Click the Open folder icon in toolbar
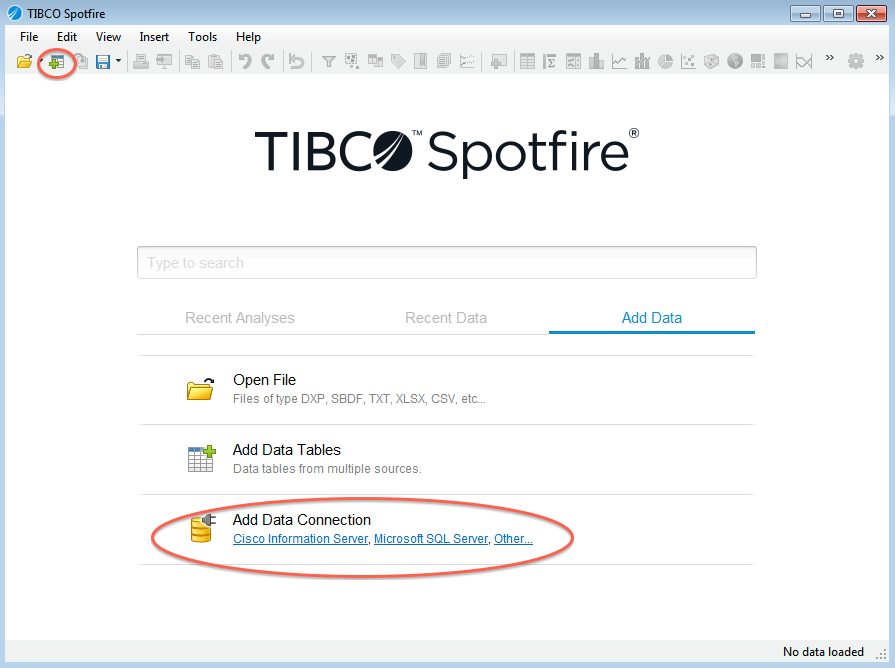This screenshot has width=895, height=668. click(25, 62)
